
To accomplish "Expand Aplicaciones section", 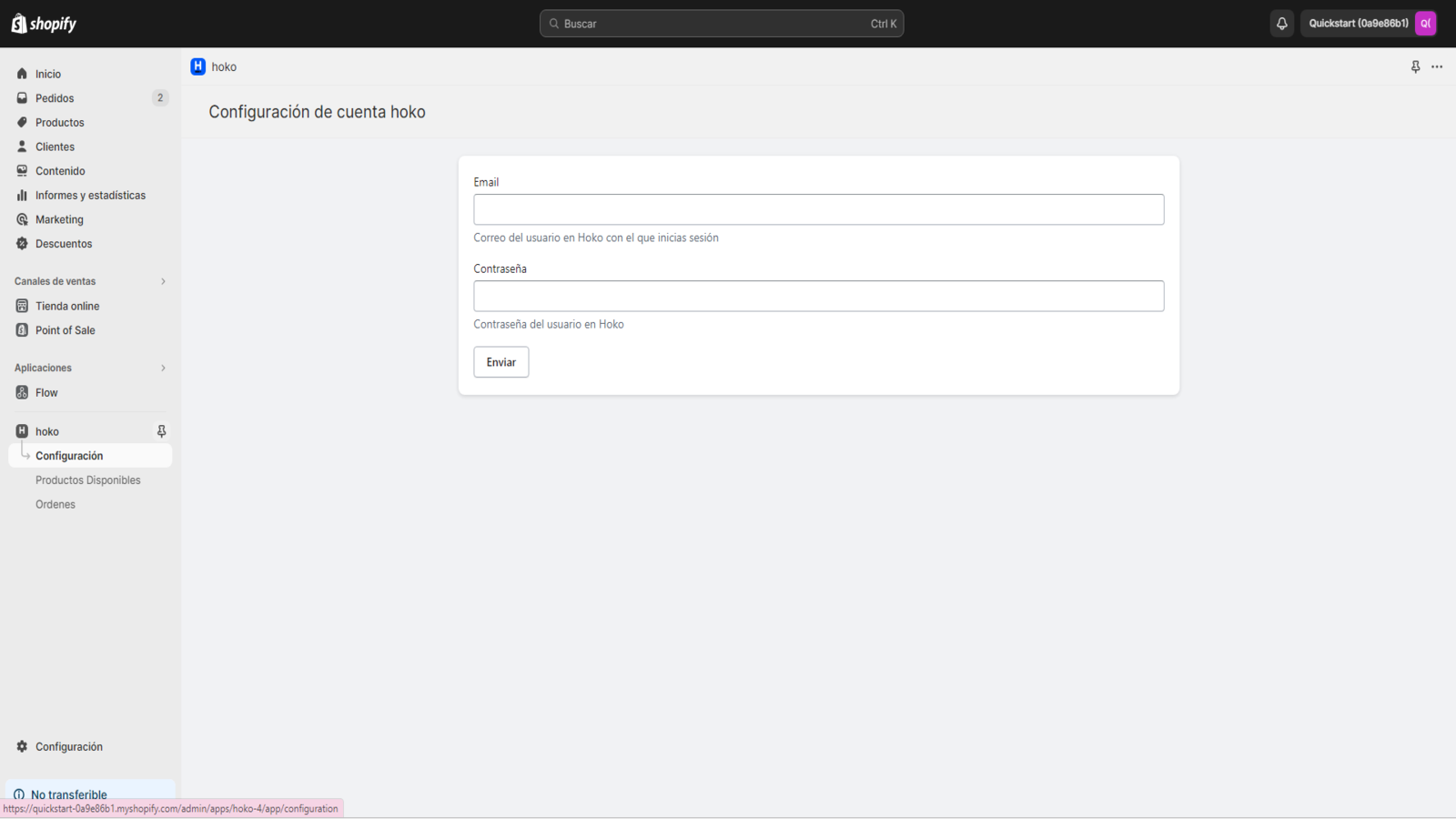I will [163, 368].
